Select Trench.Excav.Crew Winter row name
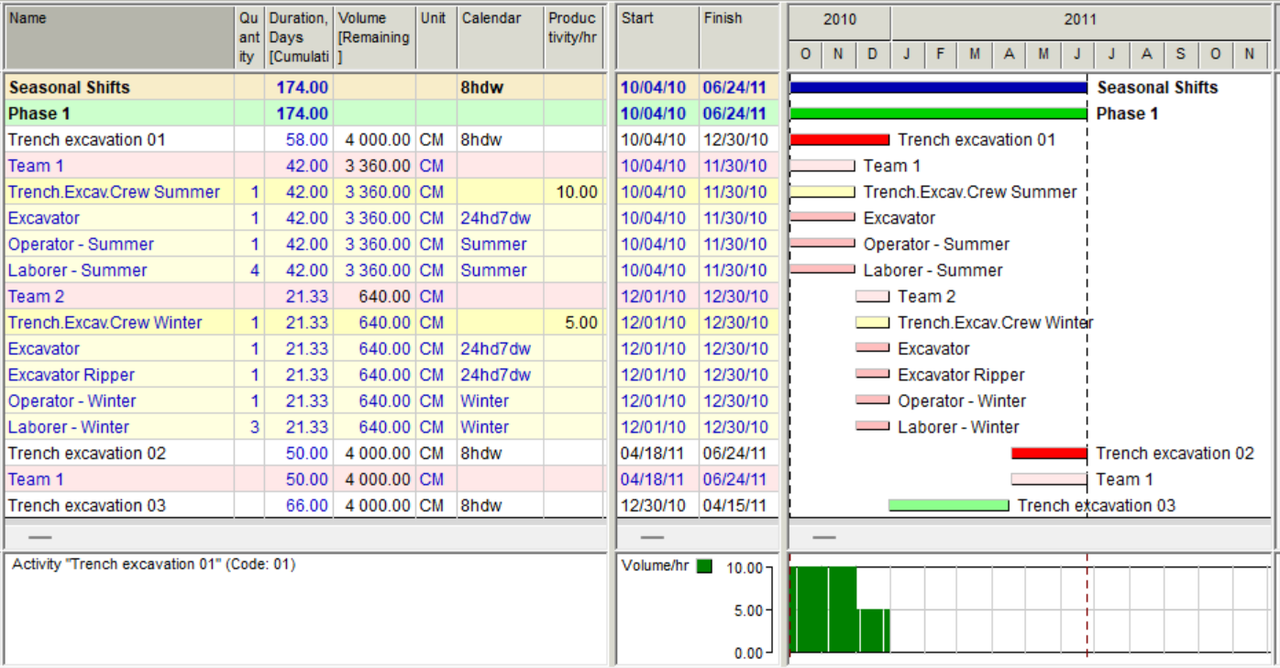Screen dimensions: 1280x668 point(105,323)
